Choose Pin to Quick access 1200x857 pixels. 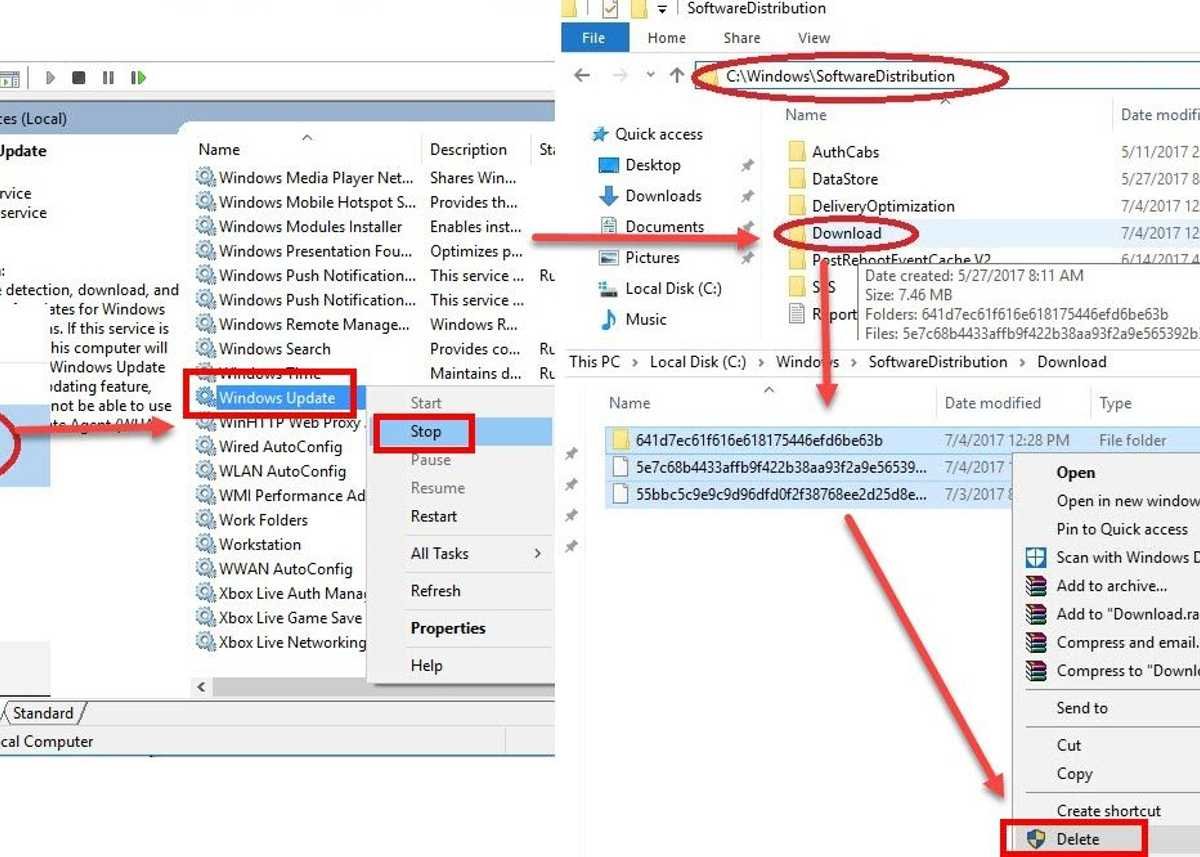pyautogui.click(x=1122, y=529)
